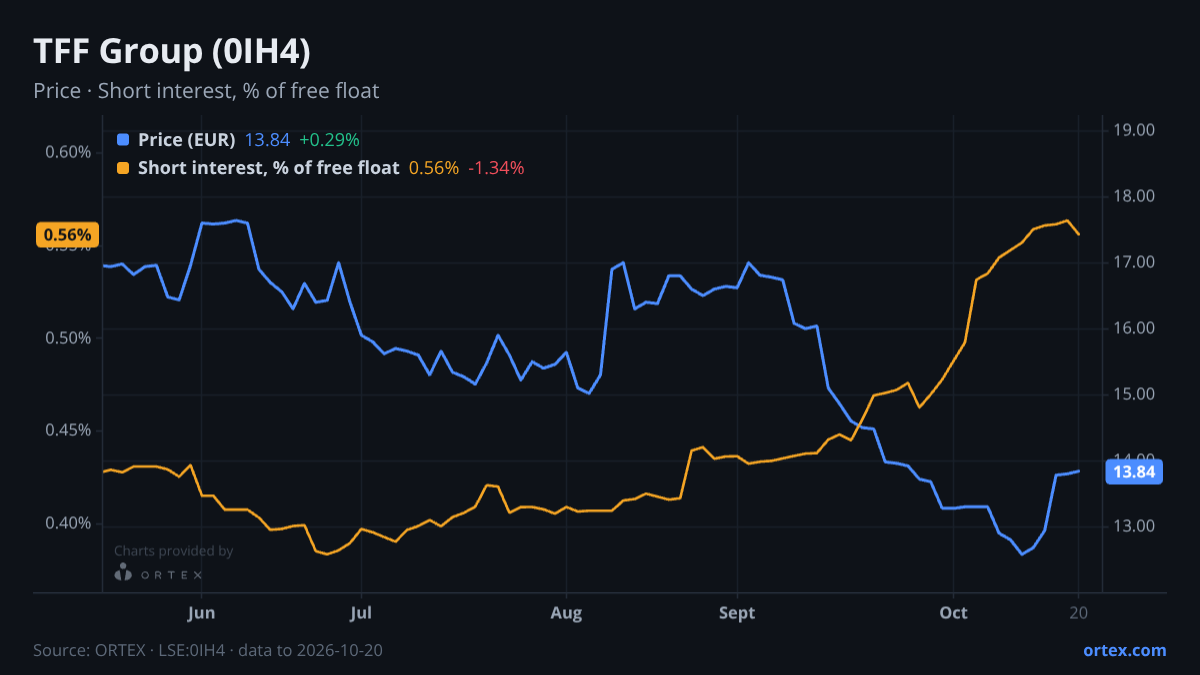
Task: Click the 16.00 right axis label
Action: (x=1135, y=328)
